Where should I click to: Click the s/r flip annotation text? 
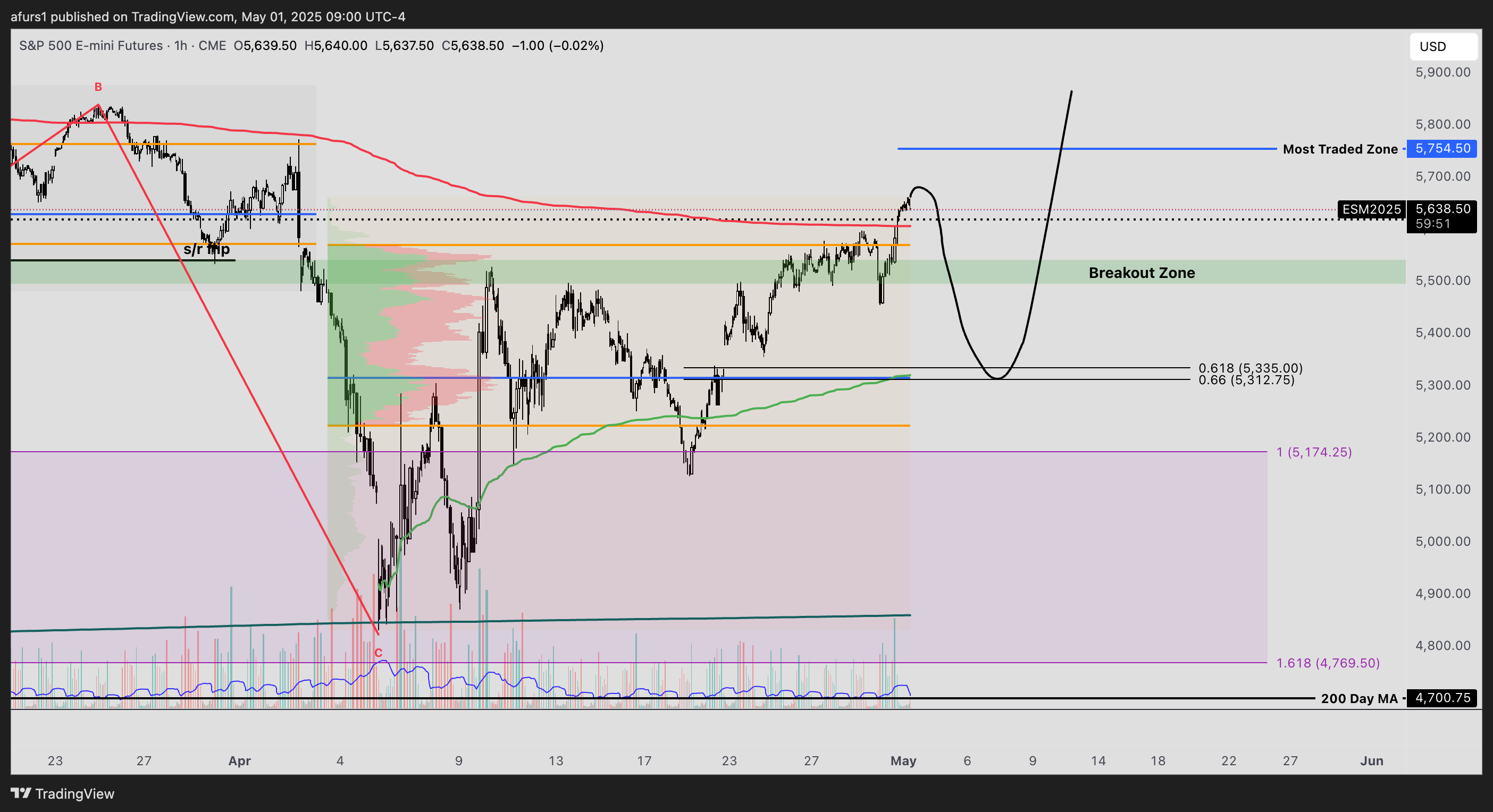tap(207, 250)
